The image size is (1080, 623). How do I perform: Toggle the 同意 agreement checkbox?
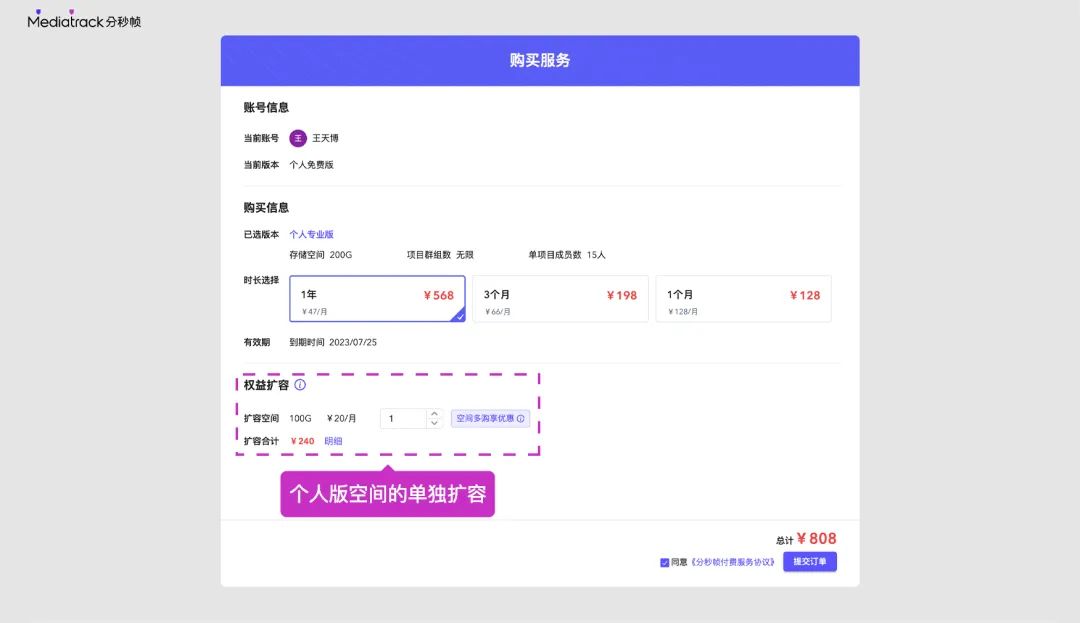tap(665, 562)
